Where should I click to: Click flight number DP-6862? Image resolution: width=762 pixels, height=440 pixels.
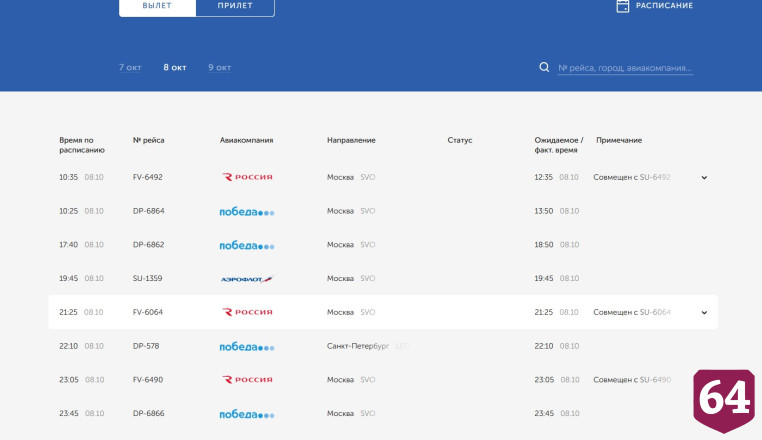coord(149,245)
